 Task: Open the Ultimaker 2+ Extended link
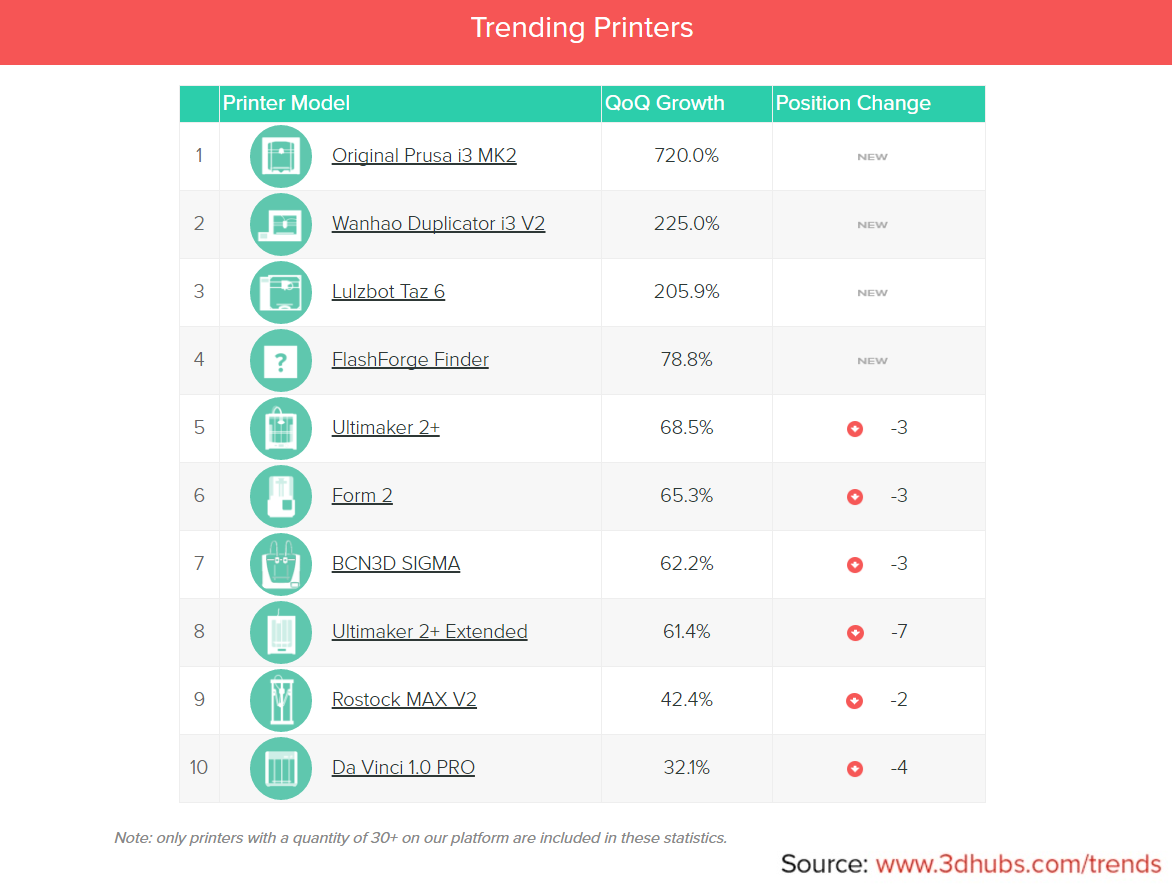(x=429, y=632)
